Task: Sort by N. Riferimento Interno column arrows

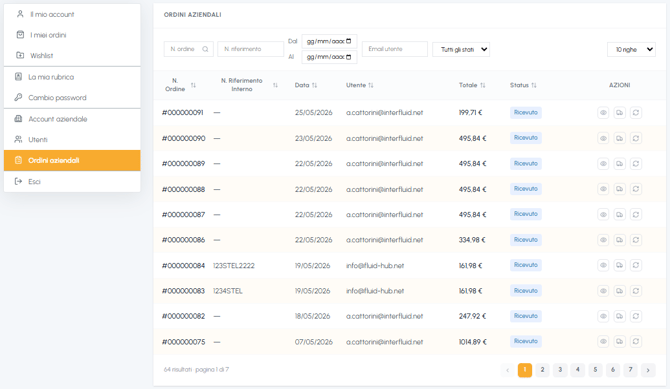Action: 275,85
